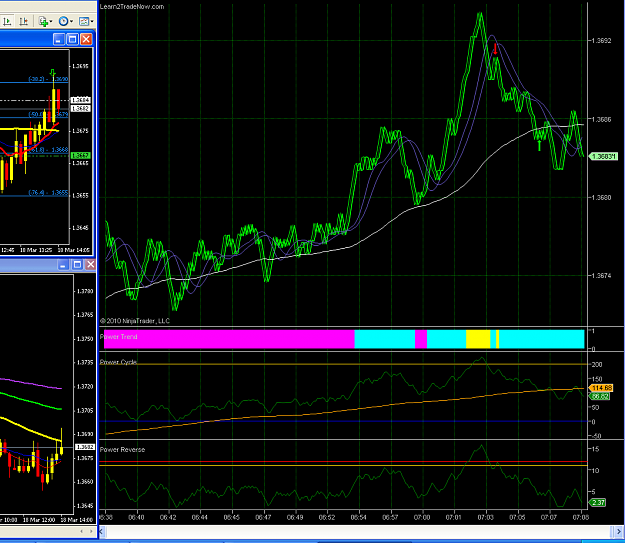Click the 1.3720 label in lower-left chart

[x=85, y=387]
